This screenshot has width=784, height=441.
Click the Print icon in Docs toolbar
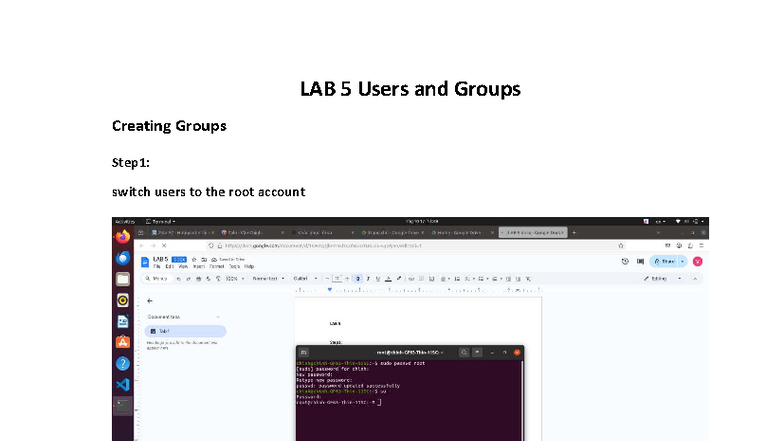[x=198, y=278]
